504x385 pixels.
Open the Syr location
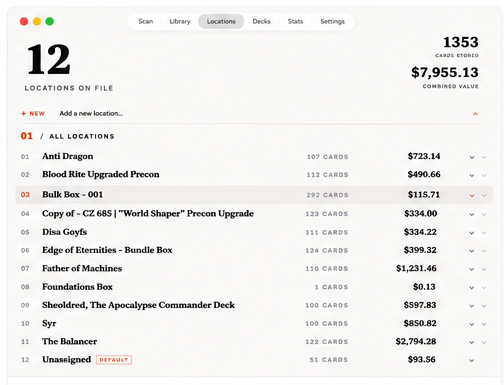(49, 323)
